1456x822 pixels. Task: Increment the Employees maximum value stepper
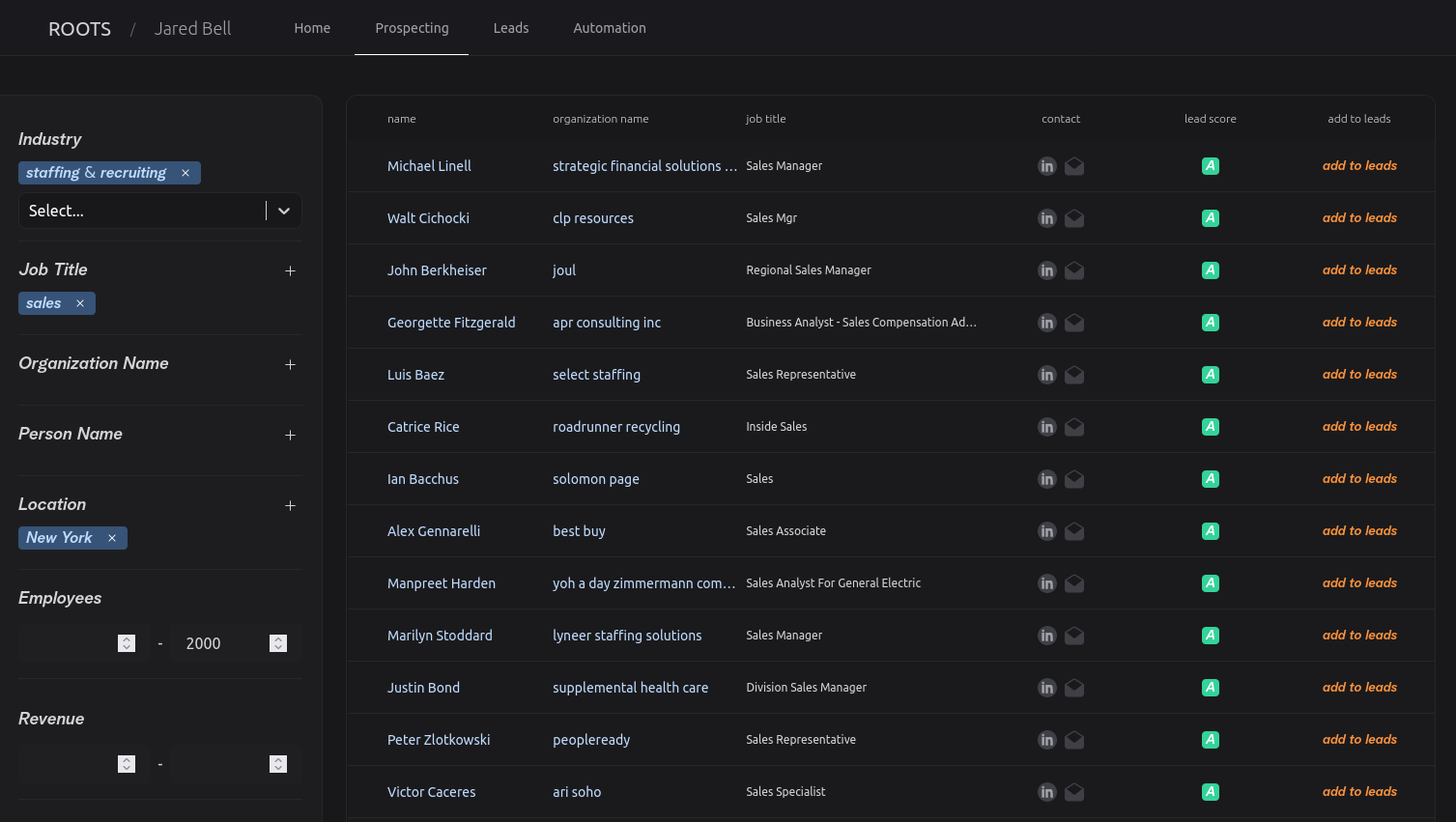(x=278, y=638)
